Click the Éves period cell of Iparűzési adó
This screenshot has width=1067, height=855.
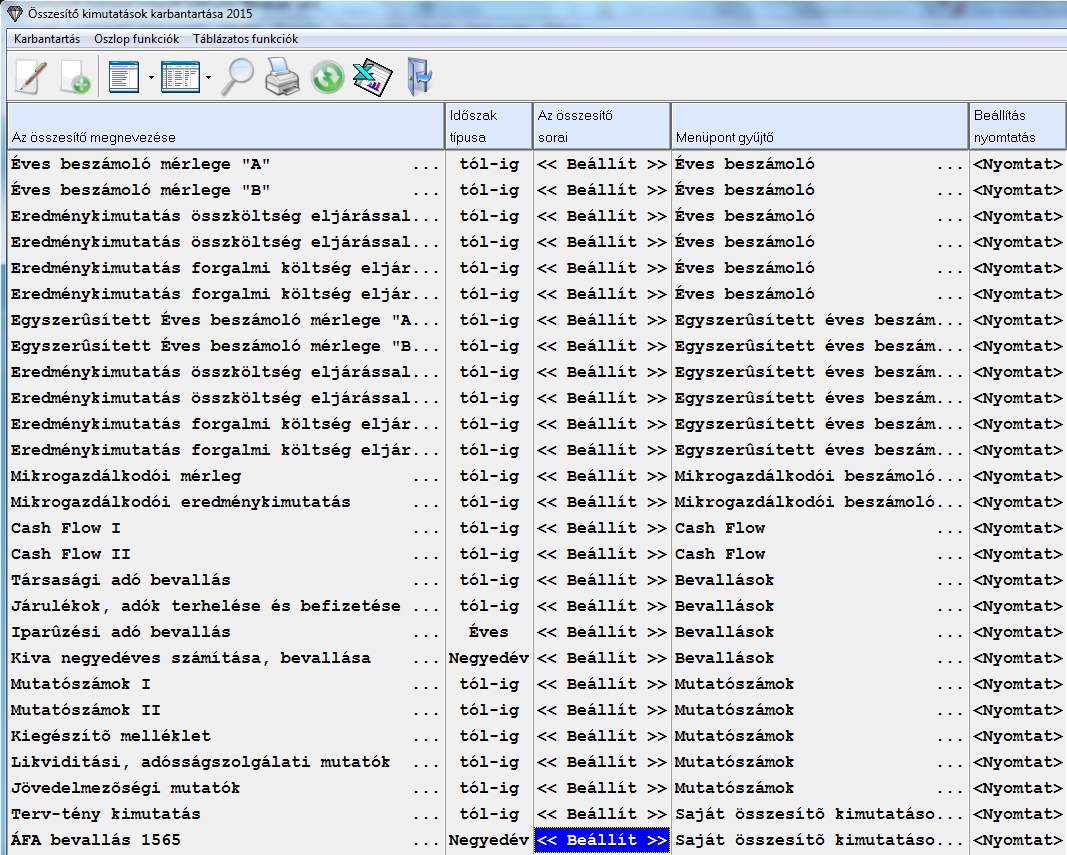[489, 632]
